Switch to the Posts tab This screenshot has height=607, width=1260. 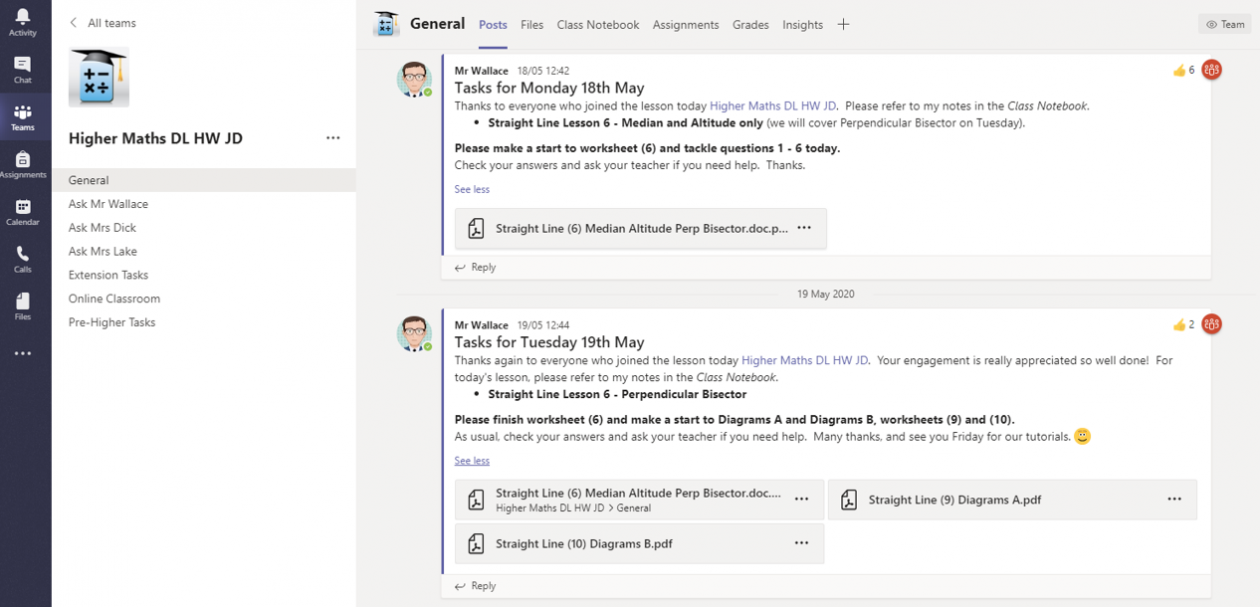493,25
